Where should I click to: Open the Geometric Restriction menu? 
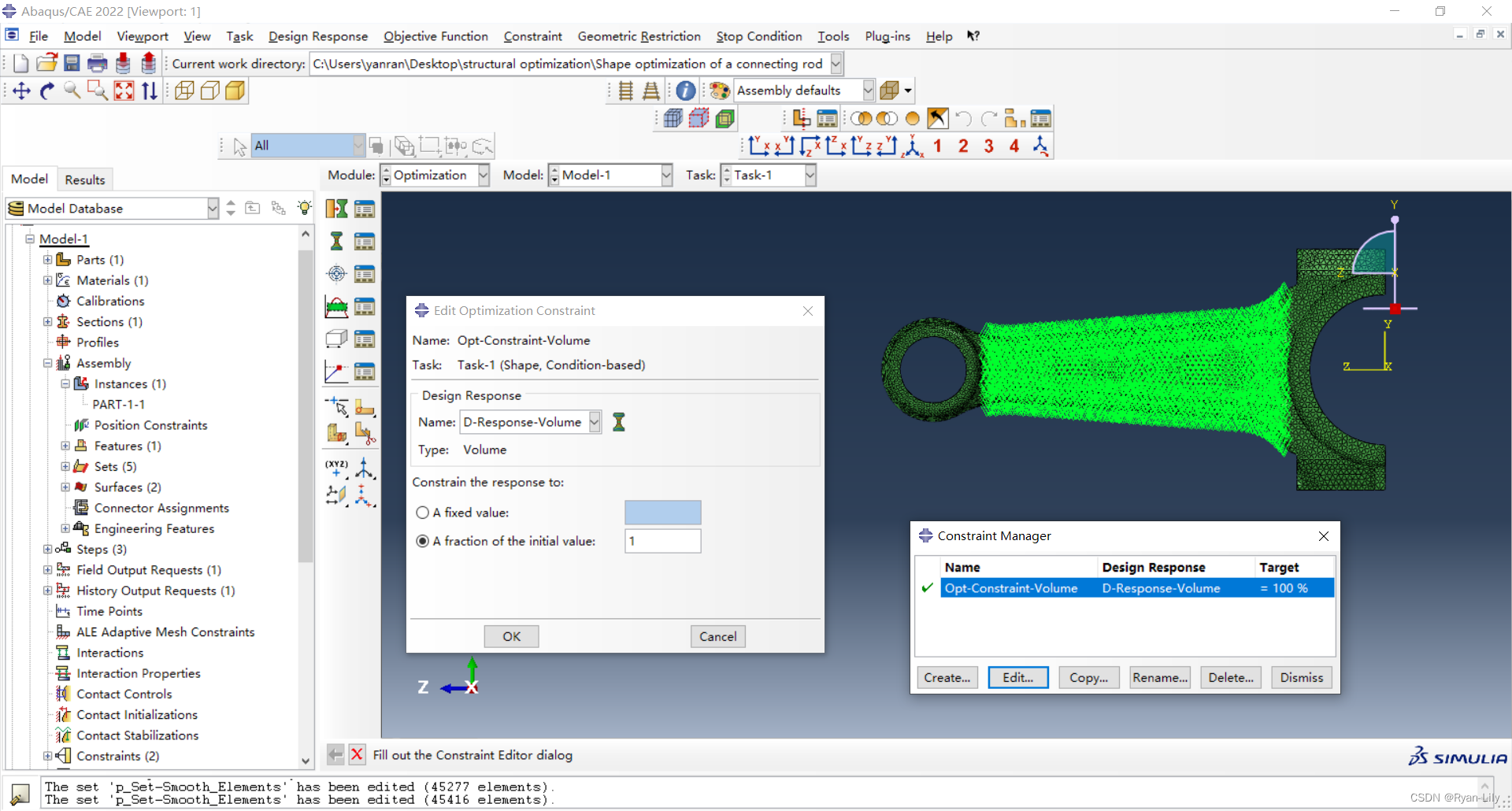pos(639,36)
